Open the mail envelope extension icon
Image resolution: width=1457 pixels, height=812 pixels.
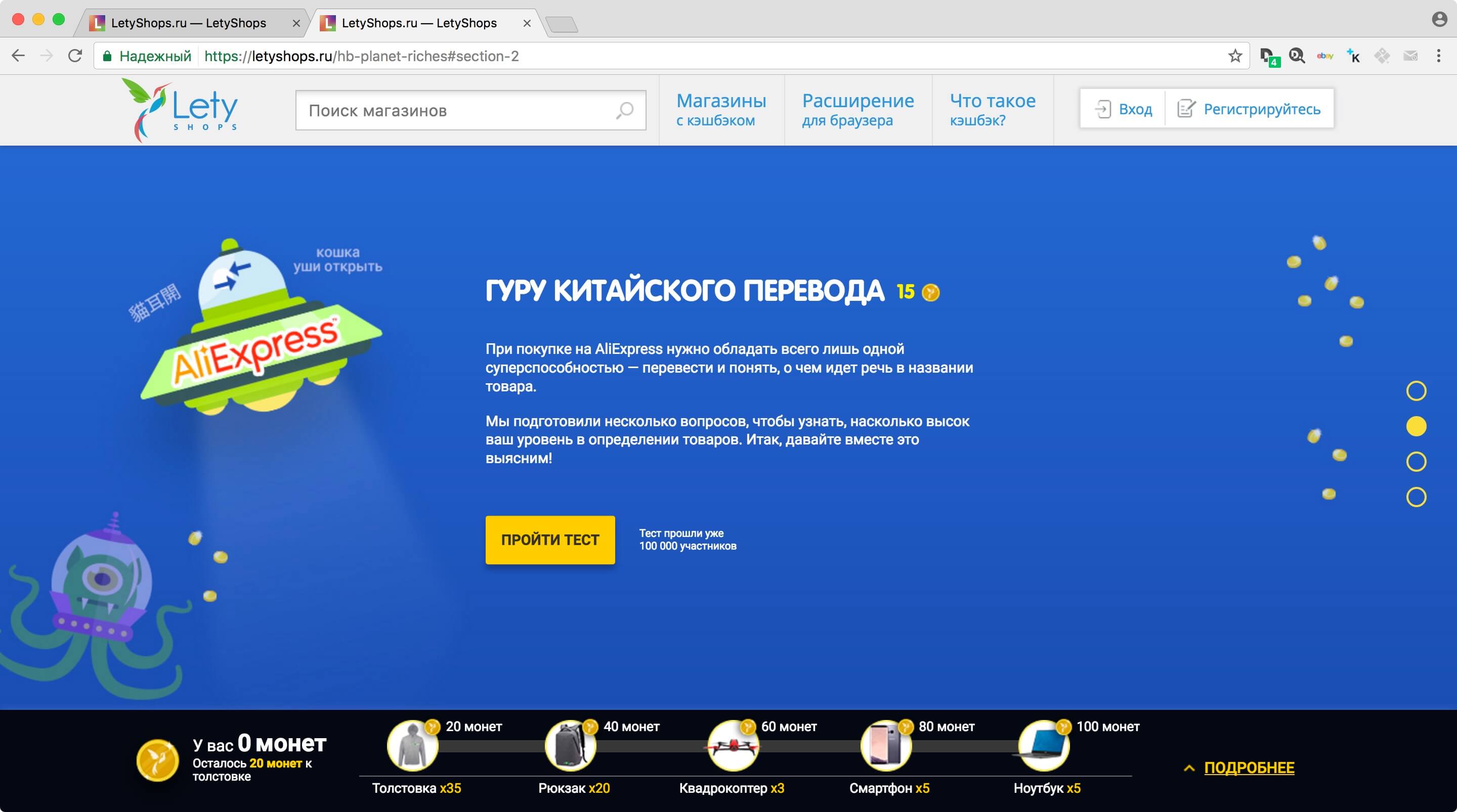(1410, 56)
